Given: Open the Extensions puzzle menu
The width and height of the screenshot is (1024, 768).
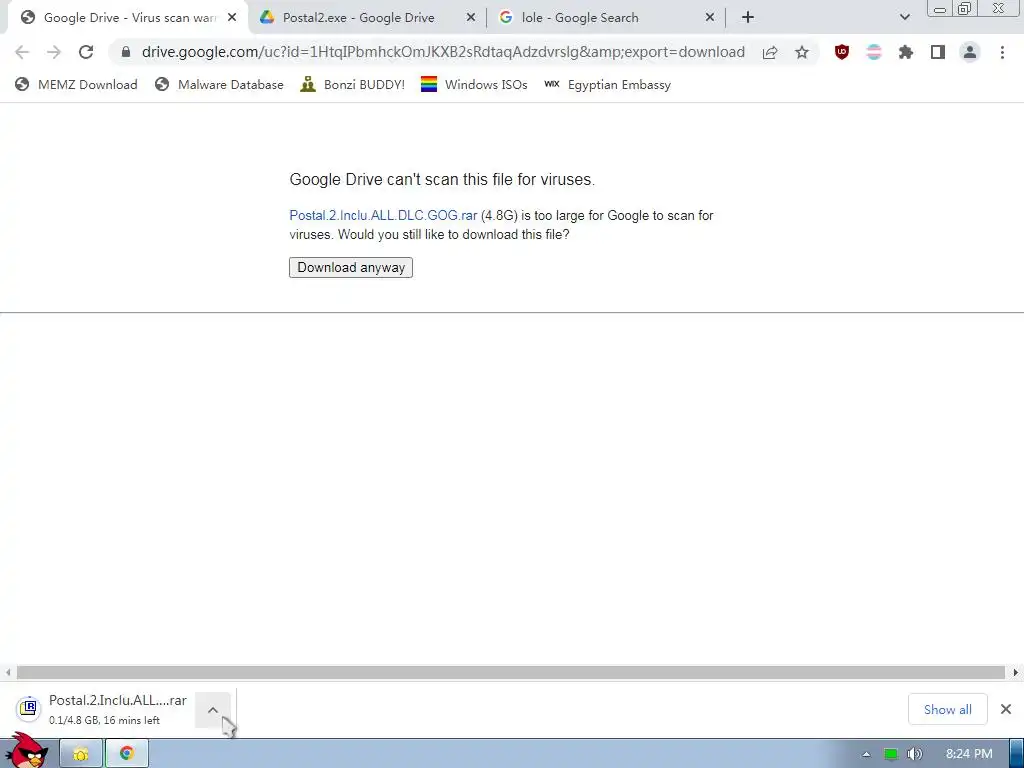Looking at the screenshot, I should tap(906, 52).
